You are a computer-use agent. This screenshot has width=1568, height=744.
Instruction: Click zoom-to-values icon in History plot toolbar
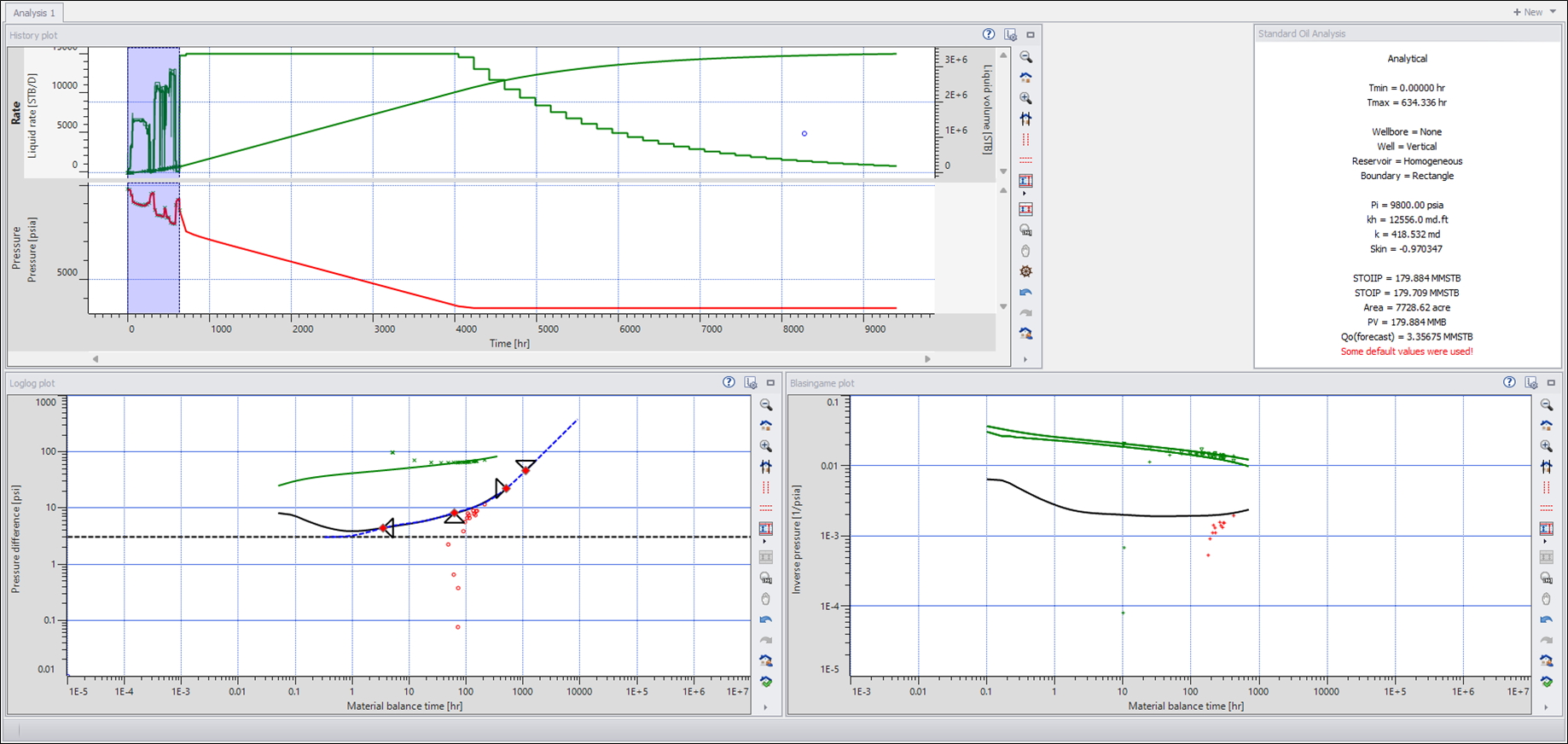click(x=1025, y=230)
